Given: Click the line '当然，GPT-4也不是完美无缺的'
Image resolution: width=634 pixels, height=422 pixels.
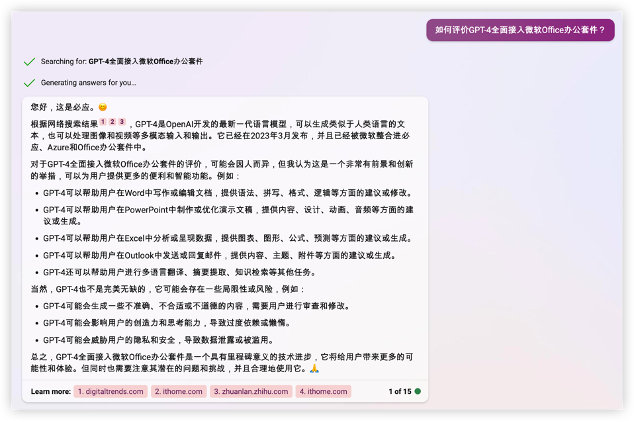Looking at the screenshot, I should click(168, 289).
